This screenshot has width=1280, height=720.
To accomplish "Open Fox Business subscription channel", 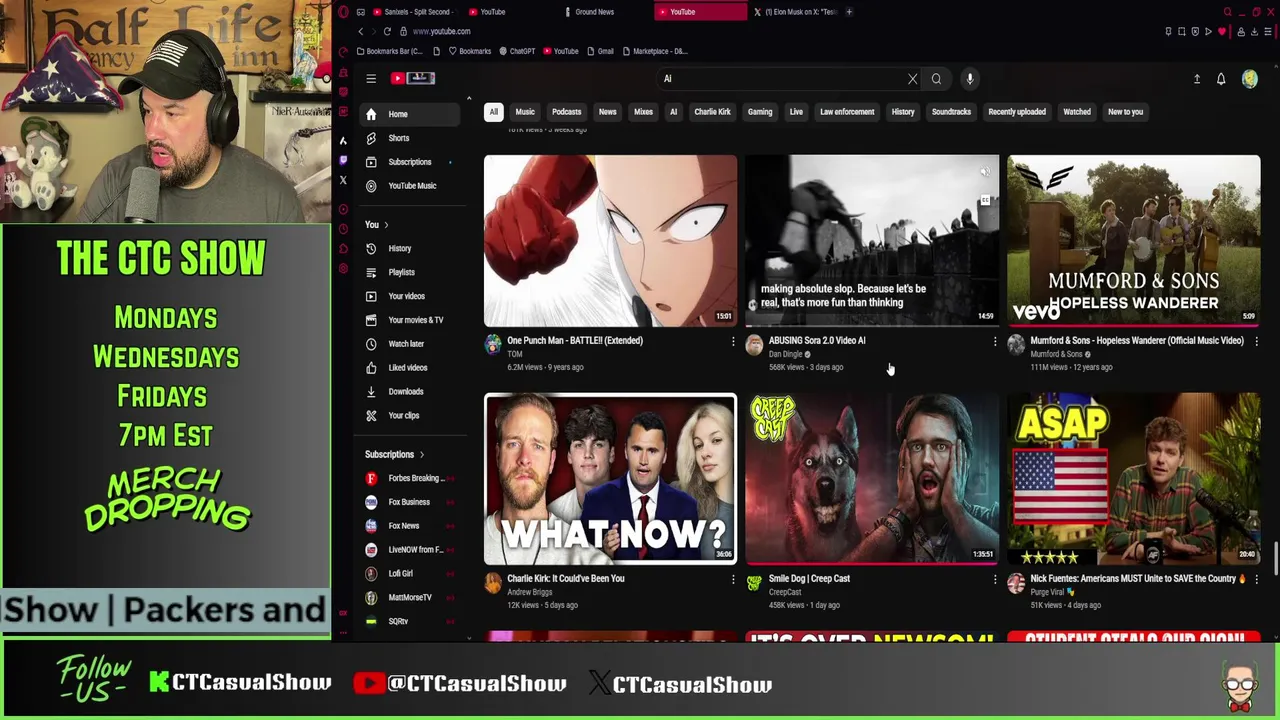I will point(409,502).
